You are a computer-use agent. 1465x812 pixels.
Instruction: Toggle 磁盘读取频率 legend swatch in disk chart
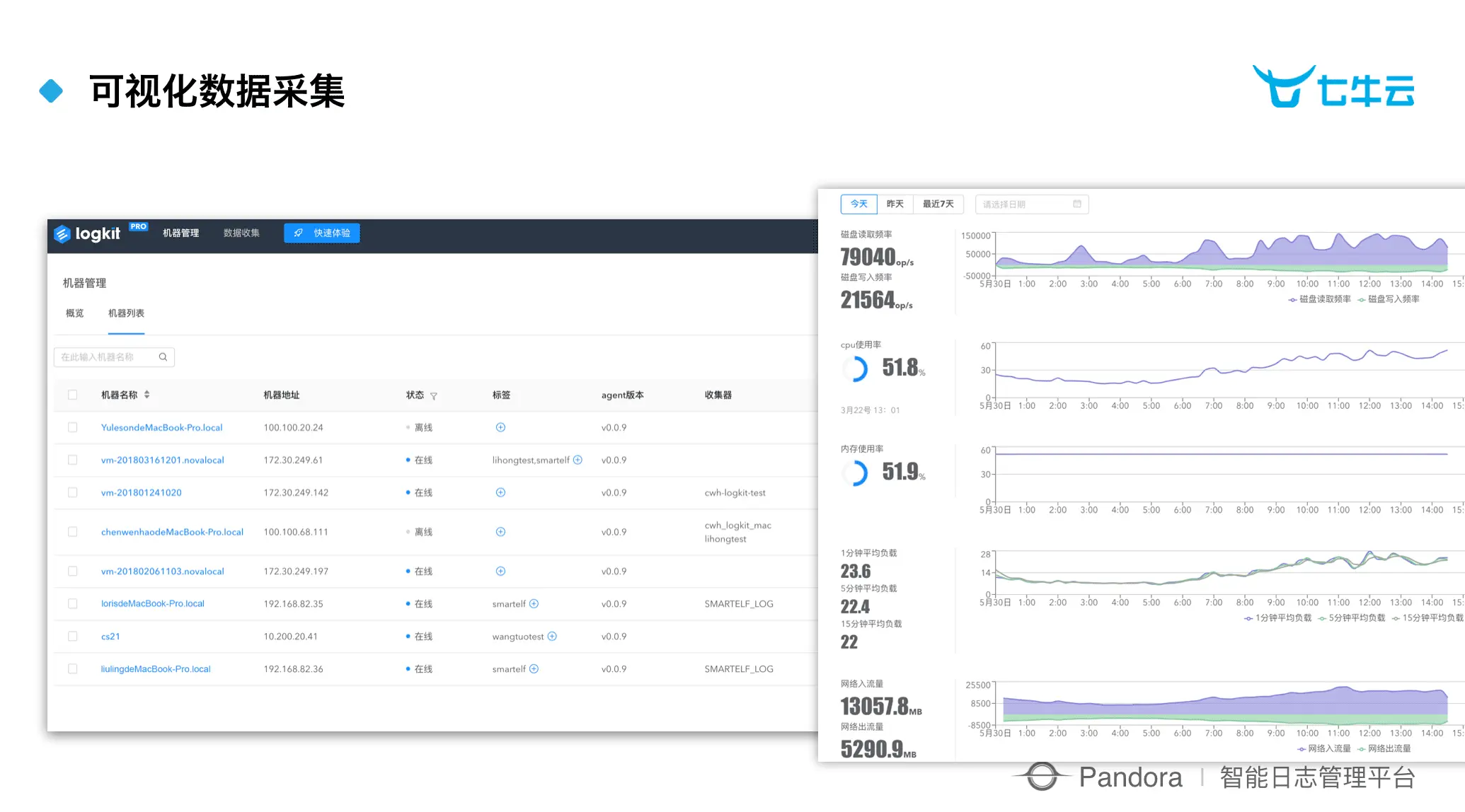pos(1293,300)
